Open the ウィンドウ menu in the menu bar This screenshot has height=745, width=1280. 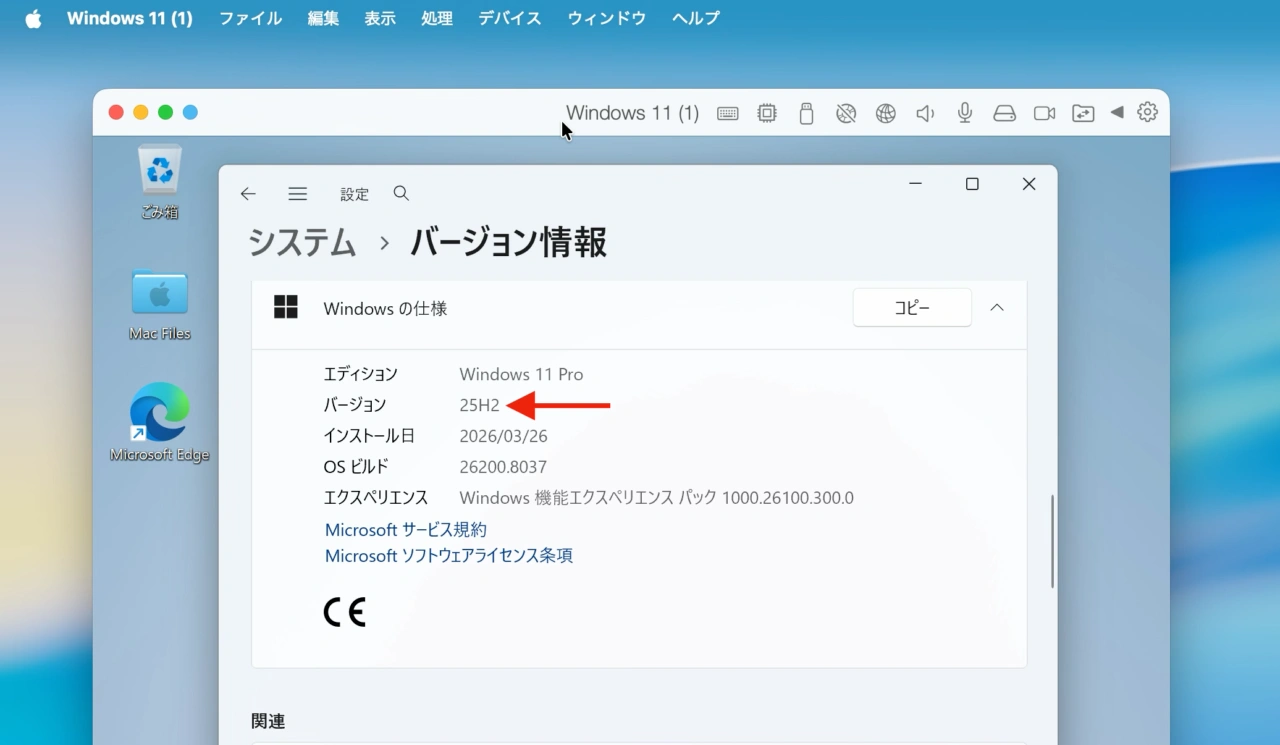606,18
